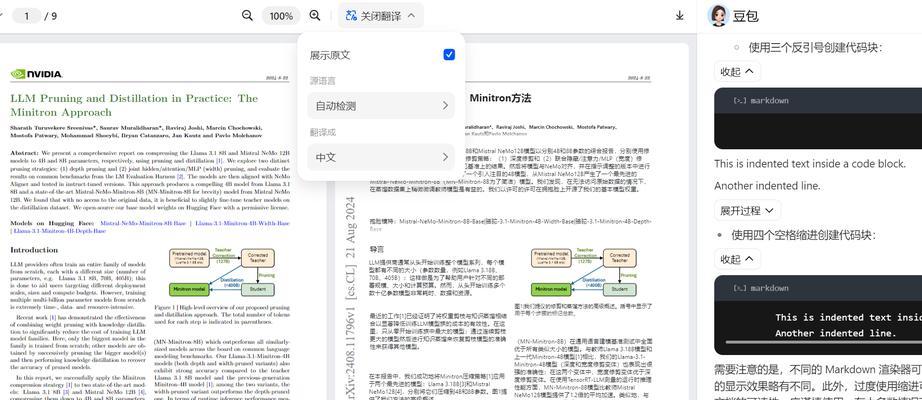
Task: Click the Figure 1 caption in the original page
Action: 222,314
